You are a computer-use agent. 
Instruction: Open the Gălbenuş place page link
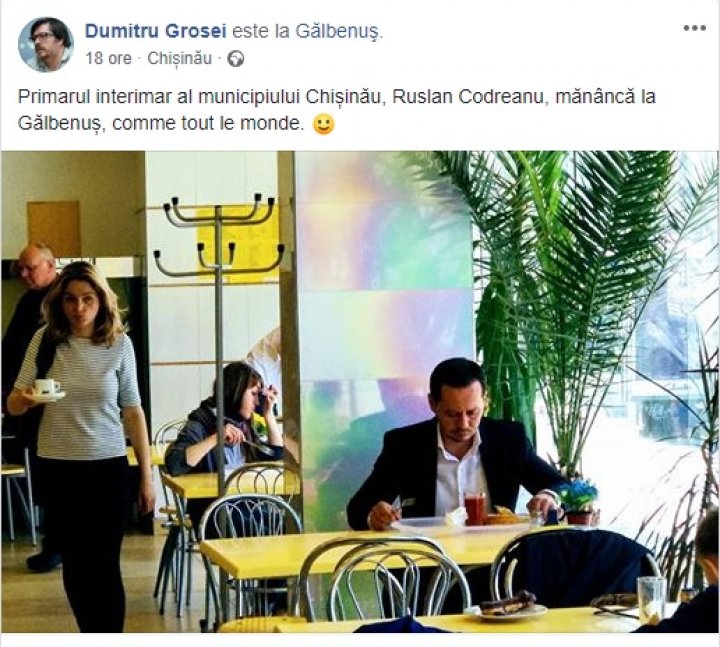pyautogui.click(x=337, y=32)
